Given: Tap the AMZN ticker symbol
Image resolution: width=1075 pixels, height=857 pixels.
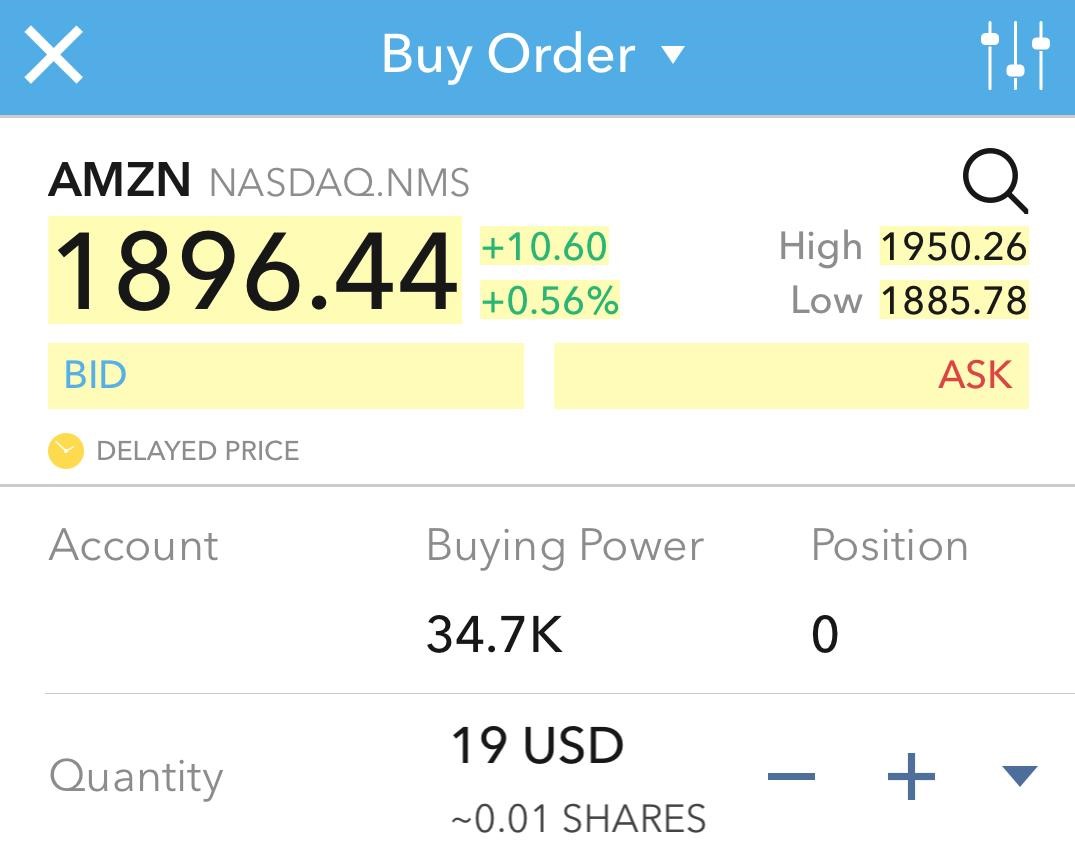Looking at the screenshot, I should [x=119, y=181].
